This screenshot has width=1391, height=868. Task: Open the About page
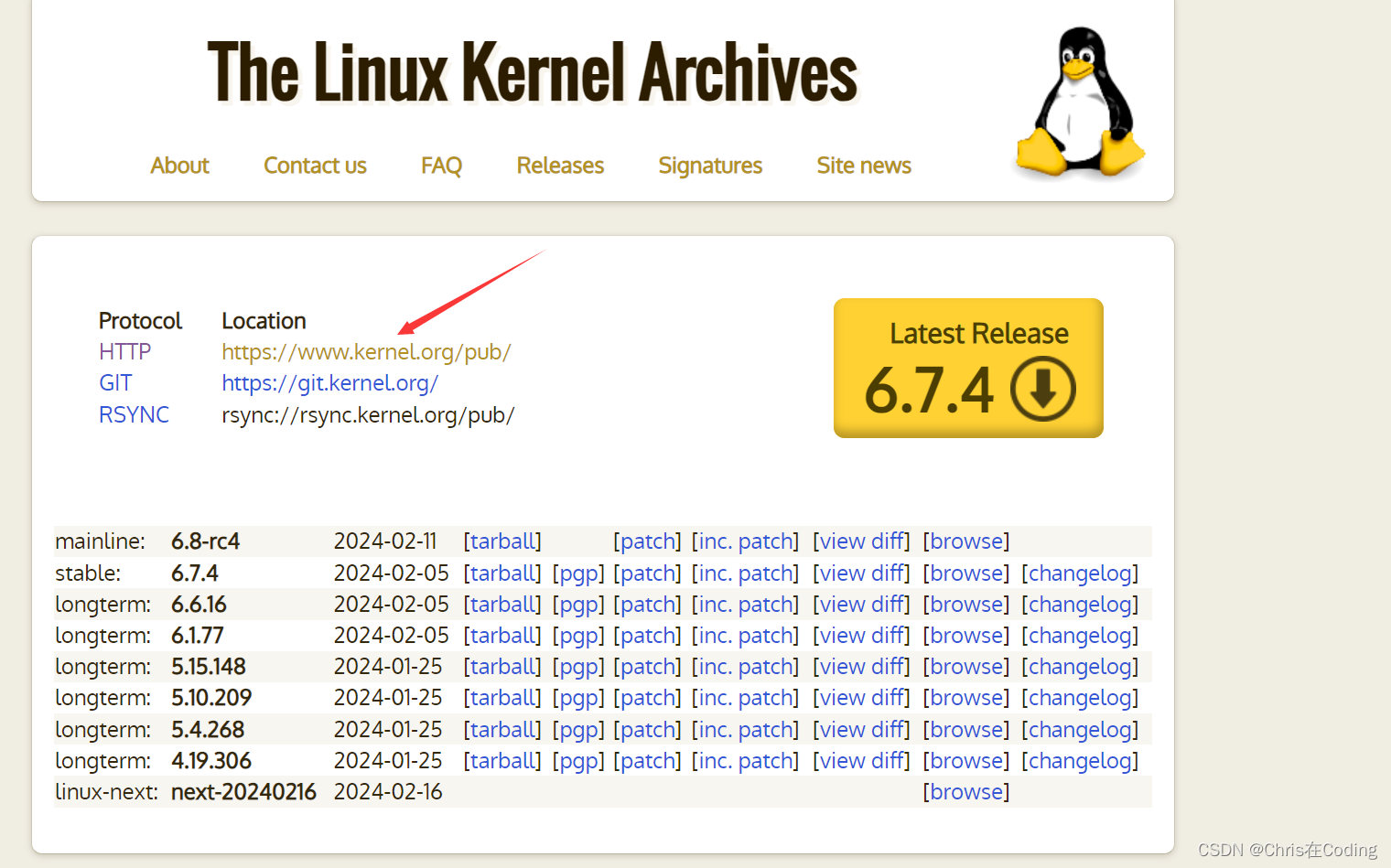tap(179, 166)
